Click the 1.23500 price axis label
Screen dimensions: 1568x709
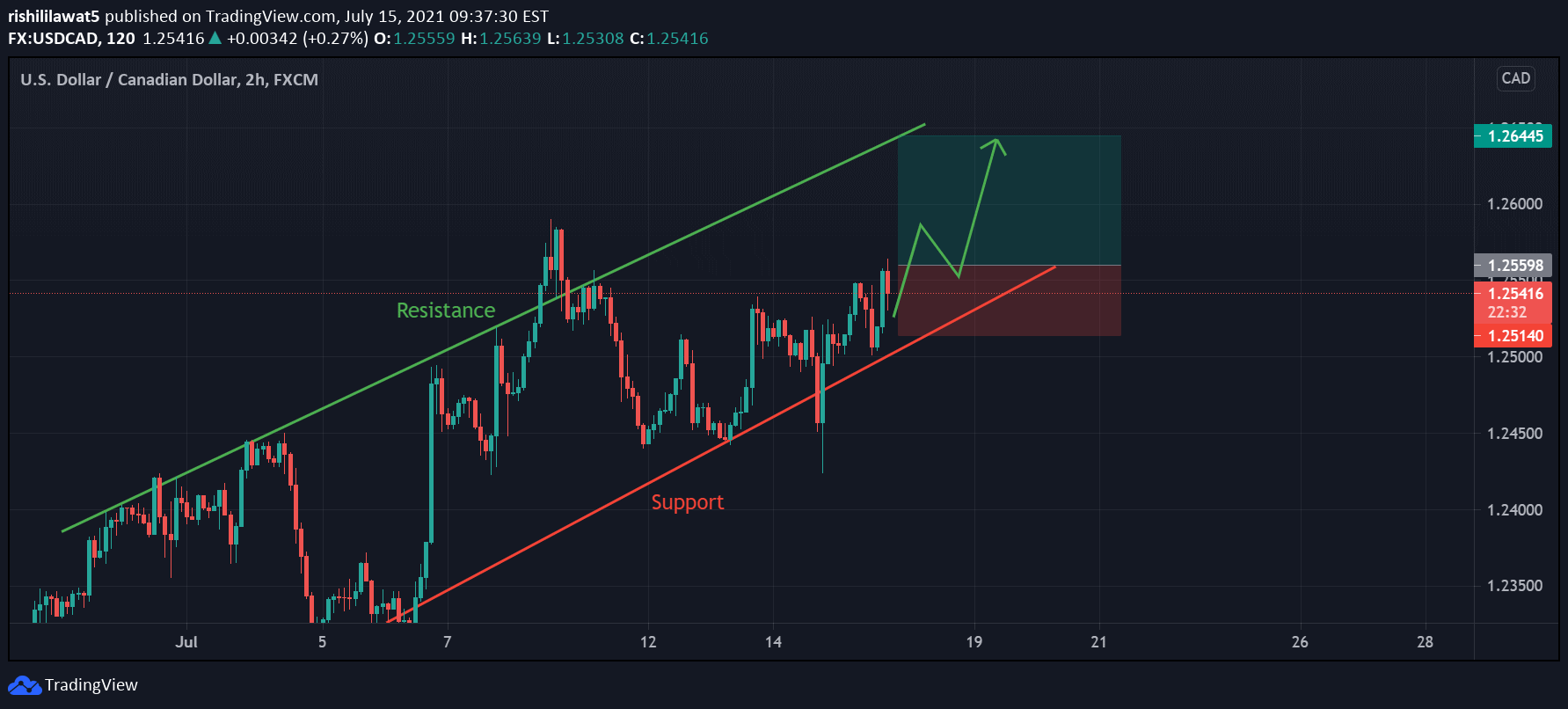(1514, 586)
